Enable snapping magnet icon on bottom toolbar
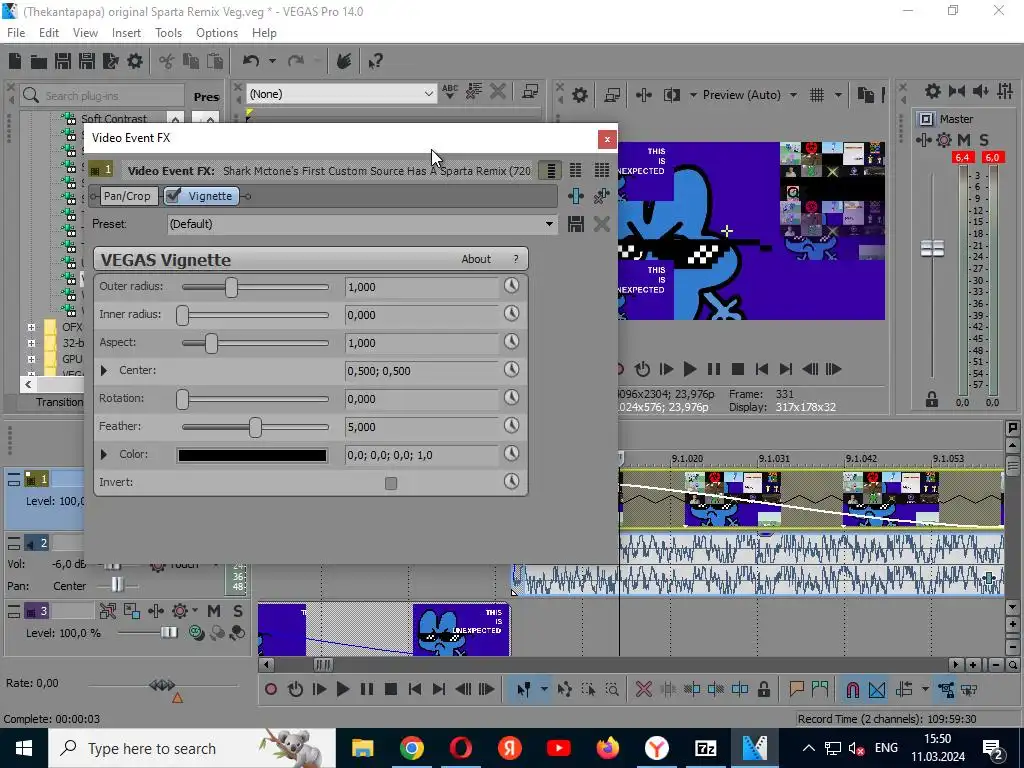The height and width of the screenshot is (768, 1024). pos(852,690)
